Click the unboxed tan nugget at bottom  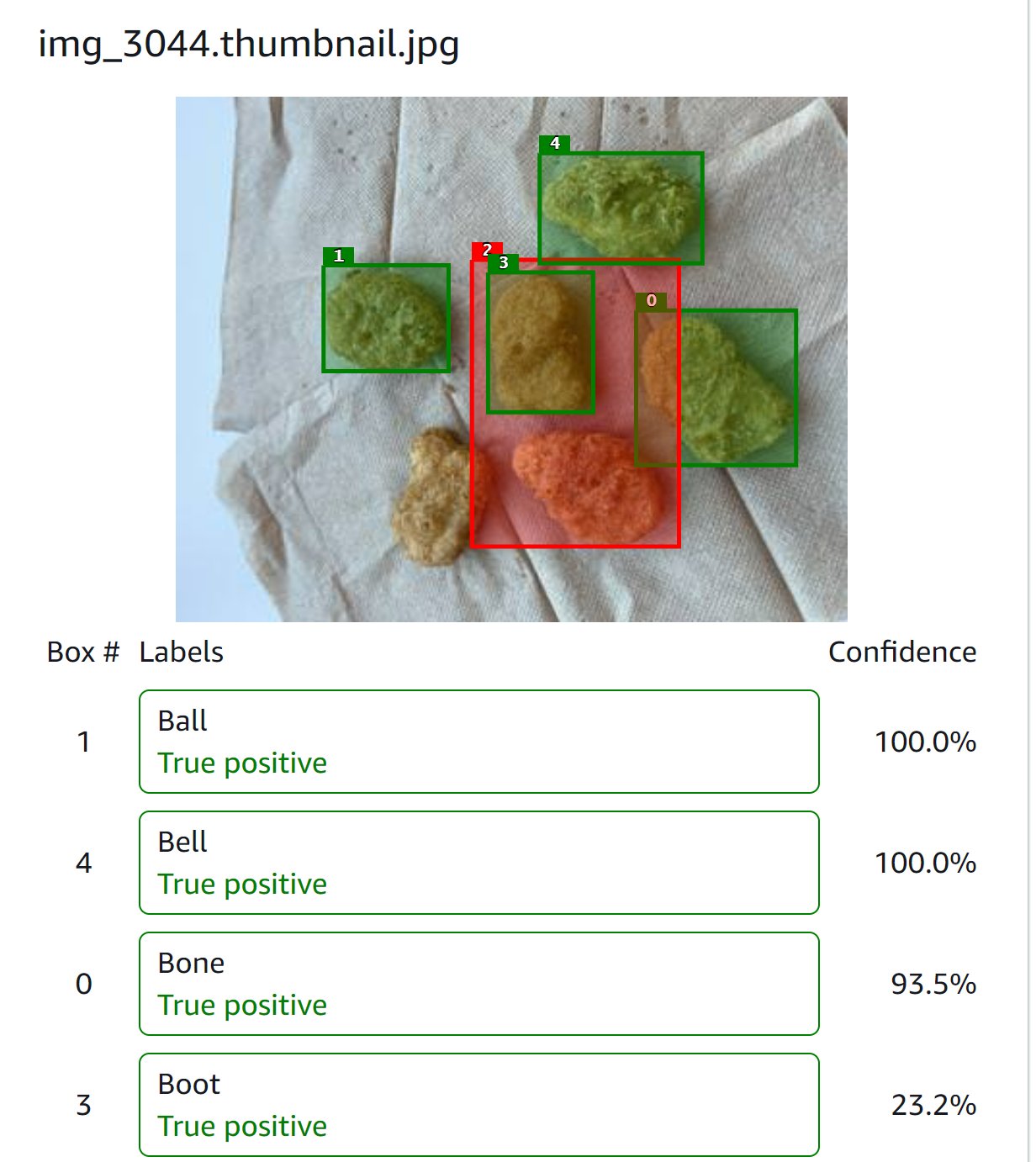coord(432,496)
